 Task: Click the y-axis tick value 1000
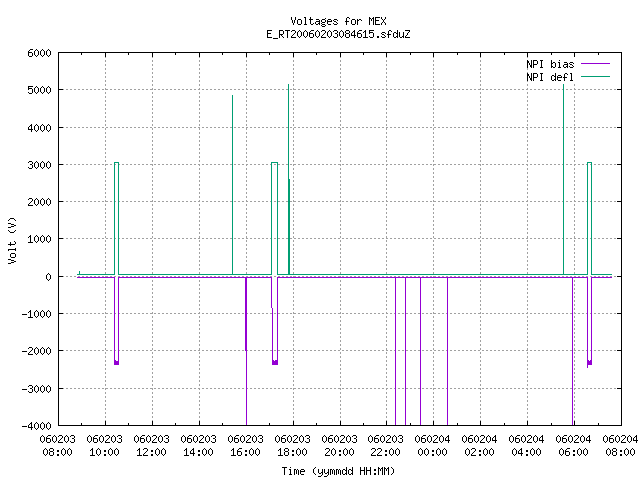click(39, 239)
